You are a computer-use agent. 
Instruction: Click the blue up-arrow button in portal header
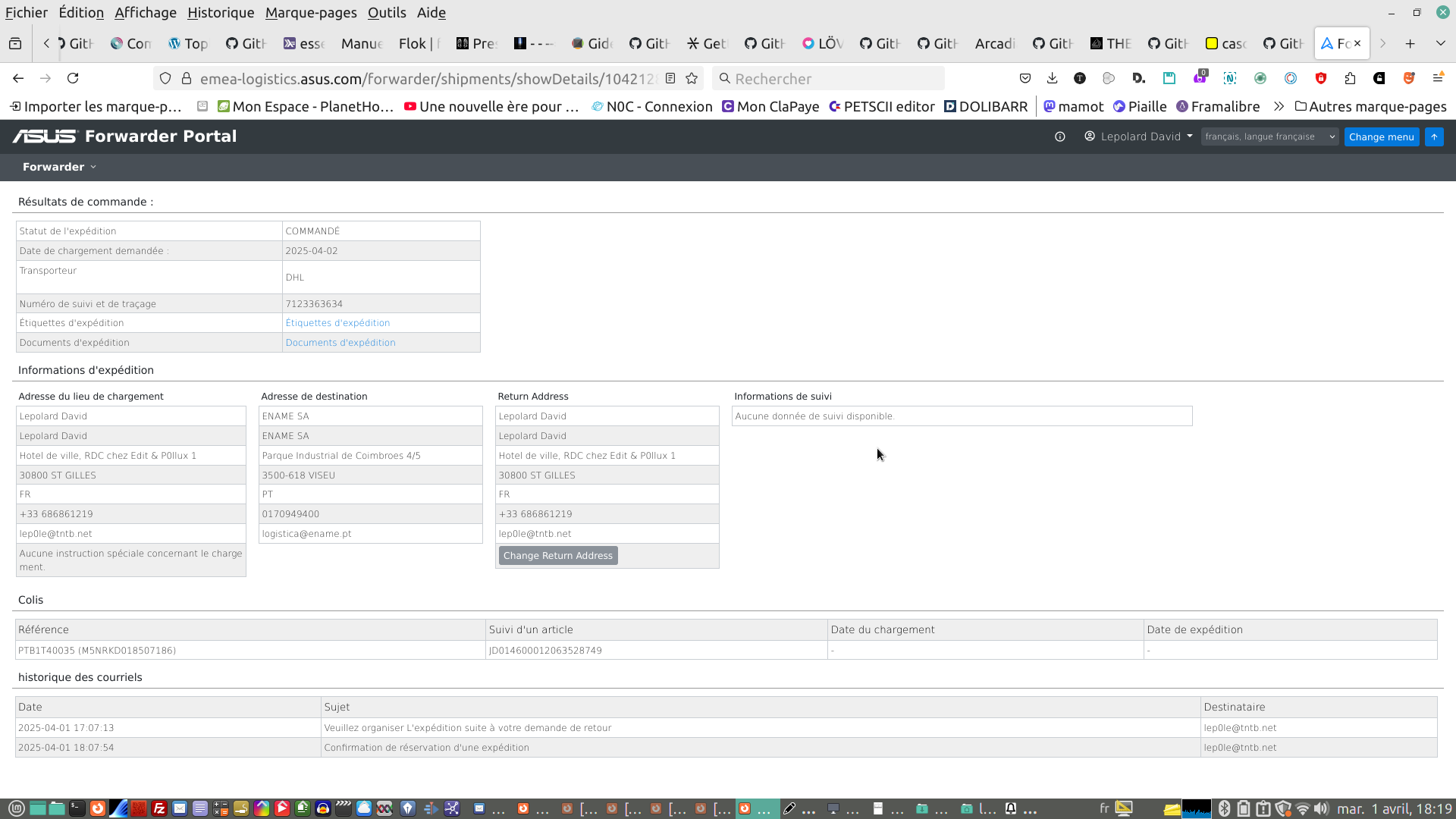point(1434,136)
